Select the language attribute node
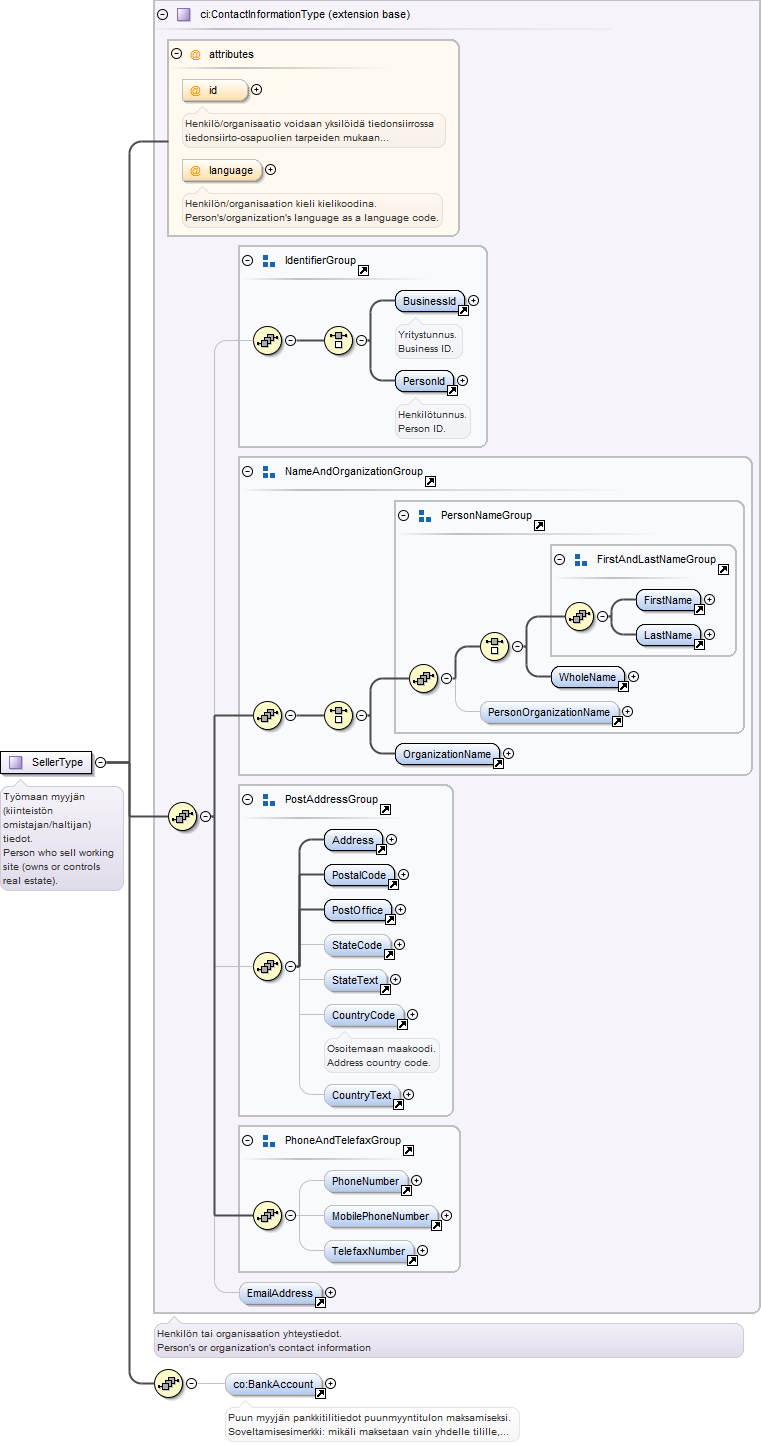This screenshot has width=762, height=1445. click(222, 170)
